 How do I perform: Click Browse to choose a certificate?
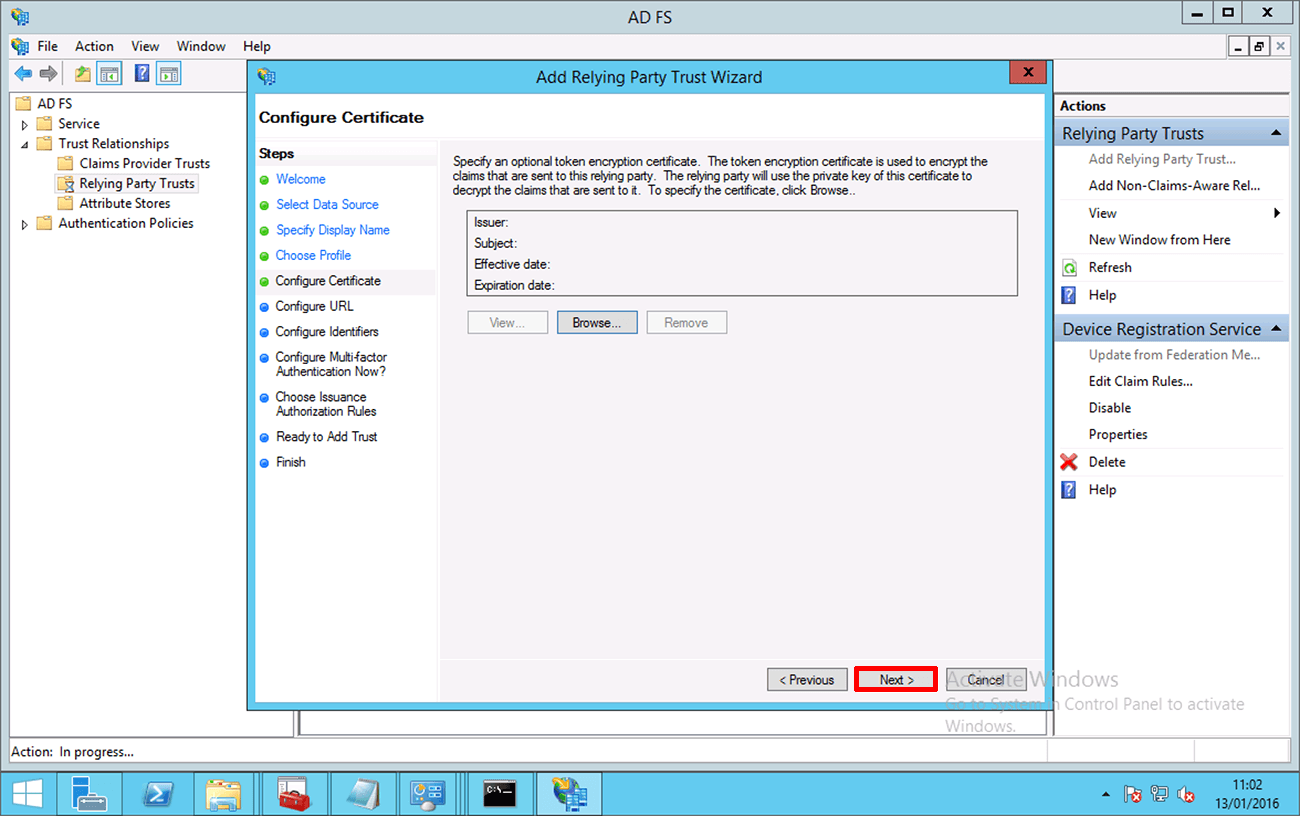[x=597, y=323]
